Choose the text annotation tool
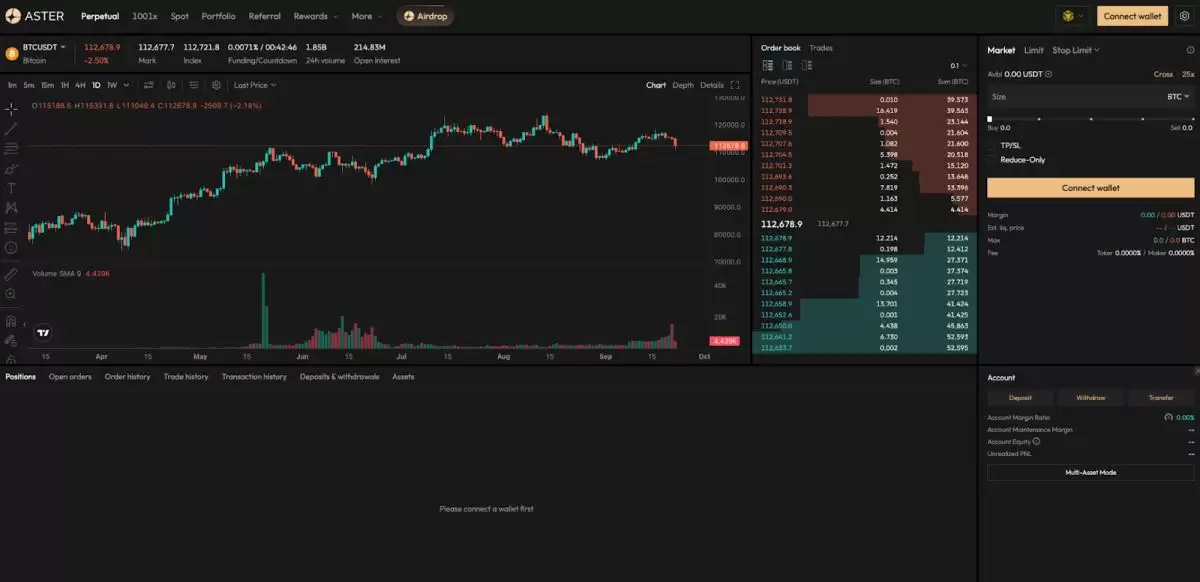This screenshot has width=1200, height=582. tap(11, 187)
